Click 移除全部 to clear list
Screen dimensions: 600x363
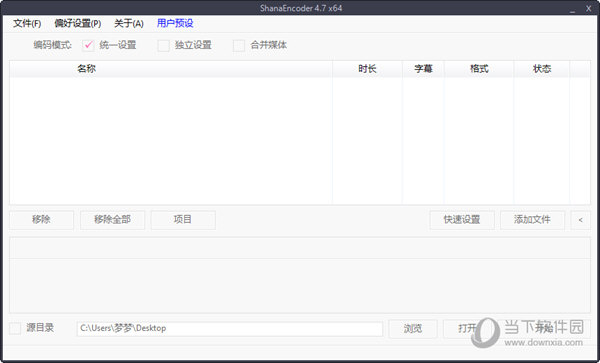[112, 220]
